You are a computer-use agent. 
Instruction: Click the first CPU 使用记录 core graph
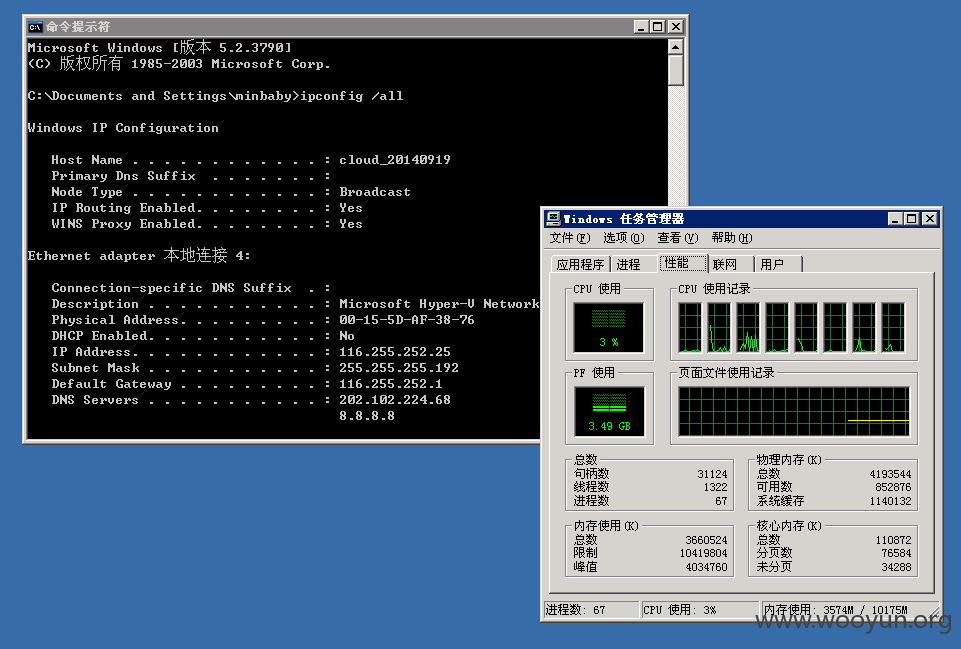tap(689, 327)
